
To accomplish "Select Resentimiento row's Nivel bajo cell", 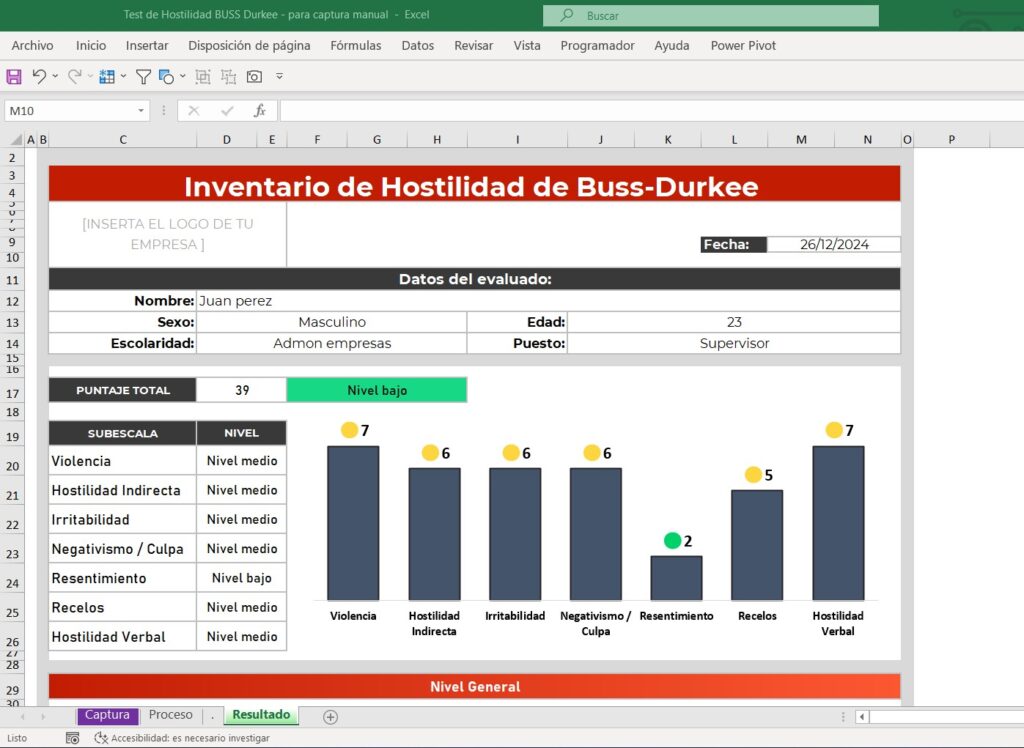I will point(242,578).
